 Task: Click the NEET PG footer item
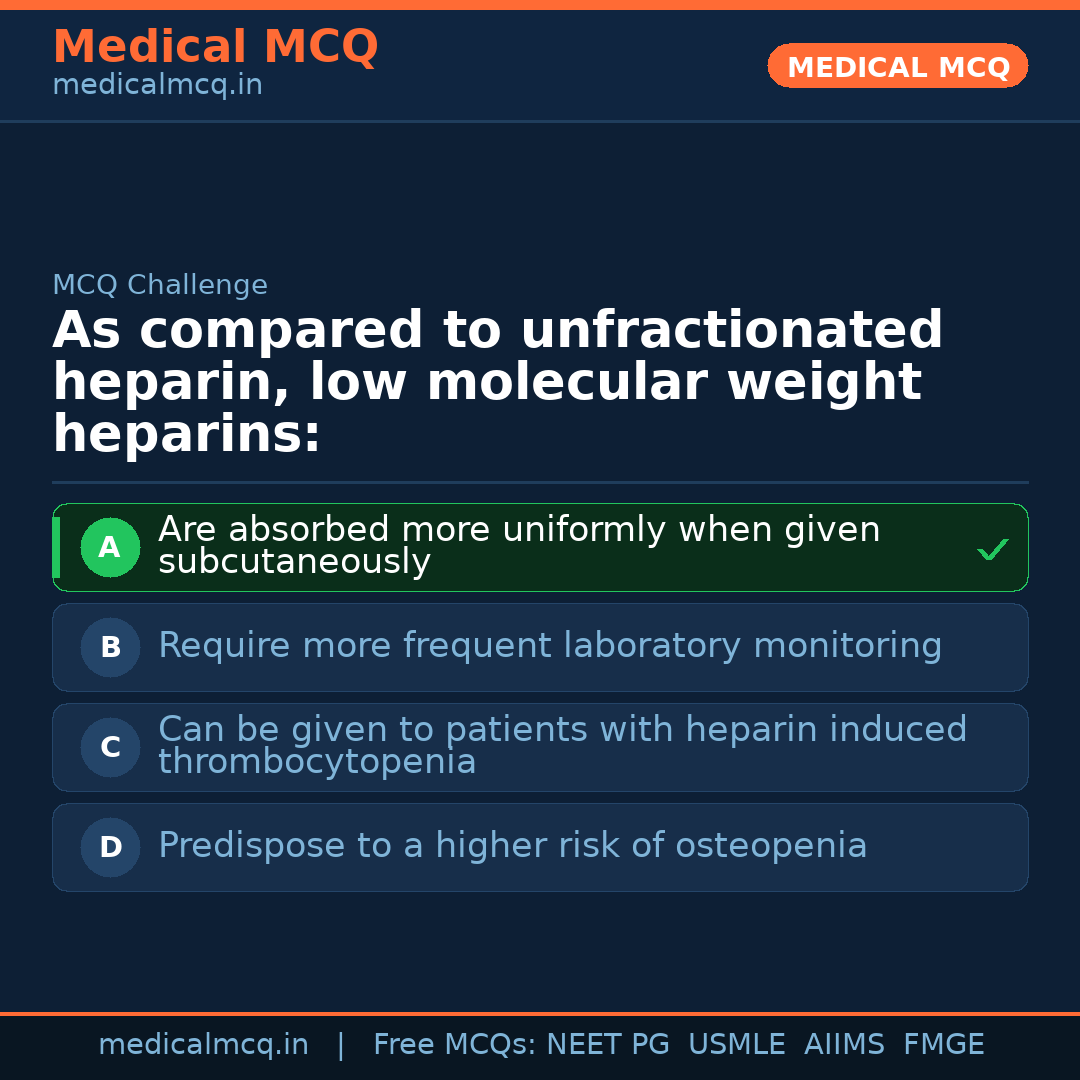[x=608, y=1045]
